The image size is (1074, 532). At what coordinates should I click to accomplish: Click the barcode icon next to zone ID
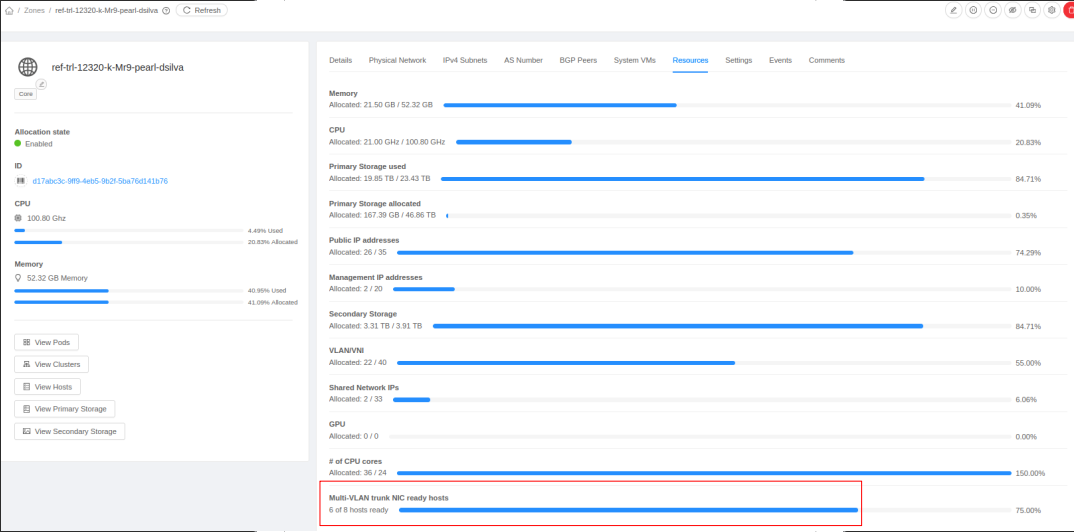21,181
